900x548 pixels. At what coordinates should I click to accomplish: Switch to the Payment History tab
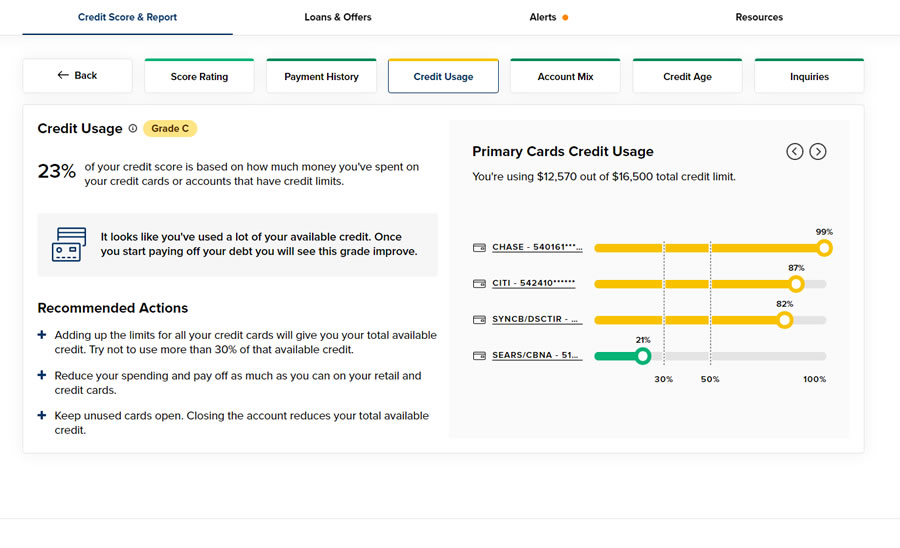coord(321,77)
